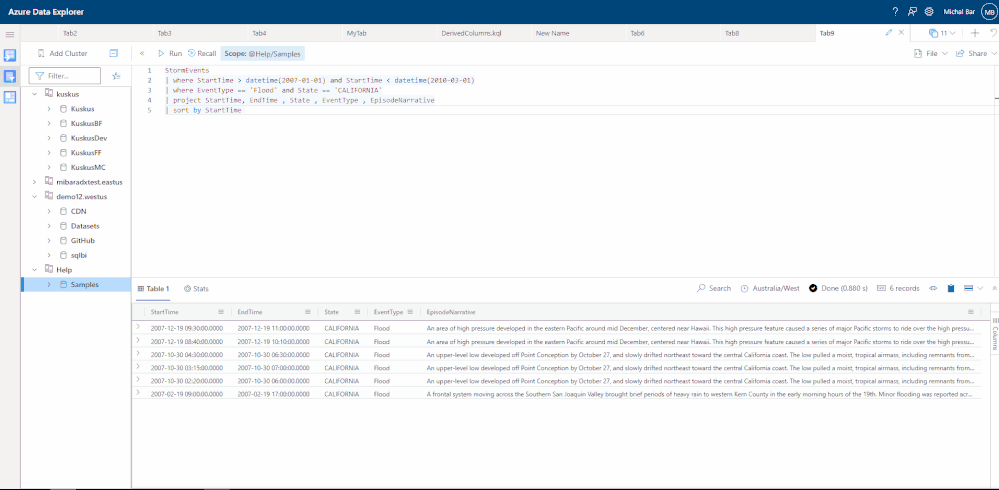
Task: Open the File dropdown menu
Action: [x=931, y=54]
